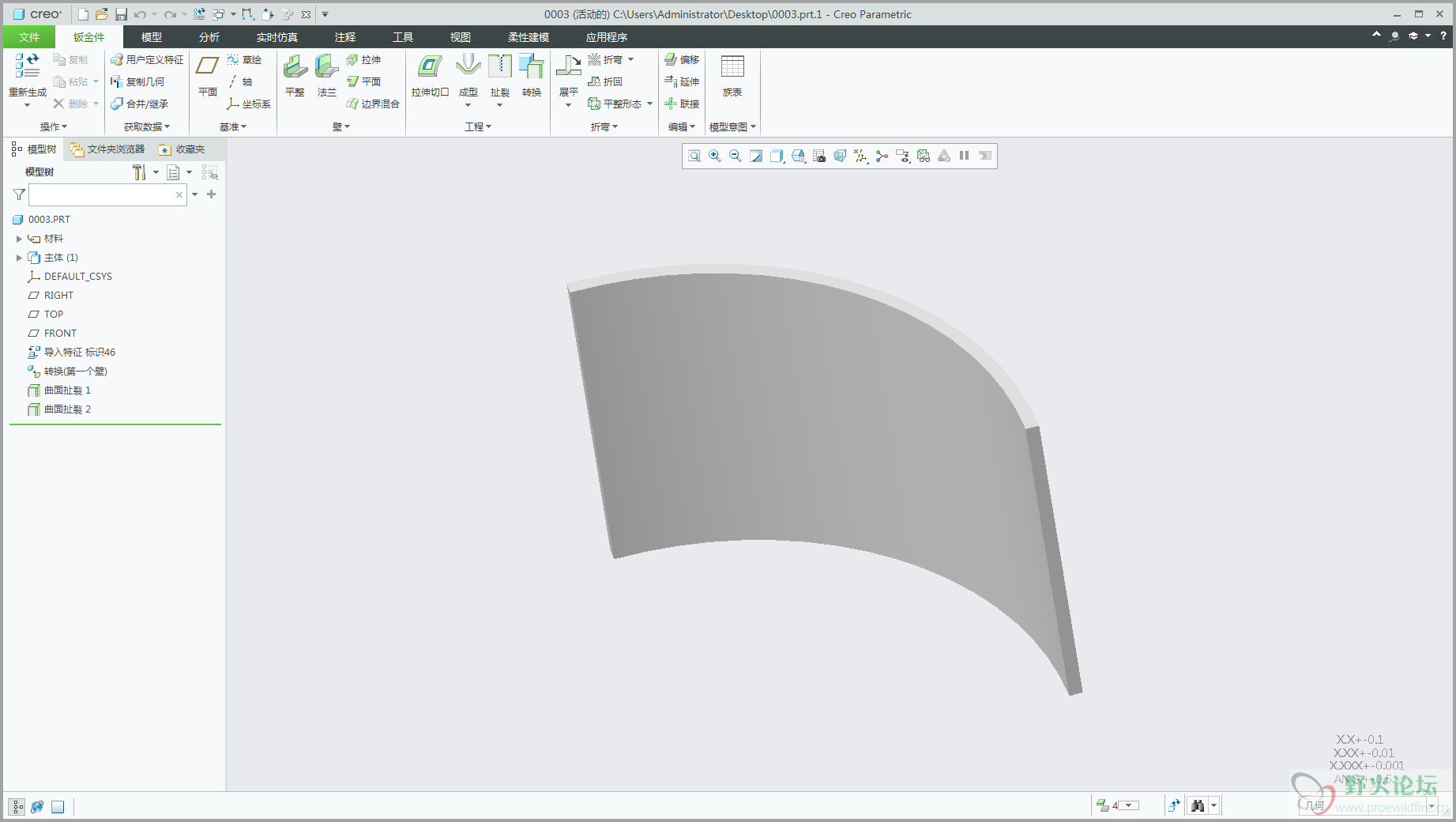1456x822 pixels.
Task: Pause simulation in graphics toolbar
Action: tap(965, 156)
